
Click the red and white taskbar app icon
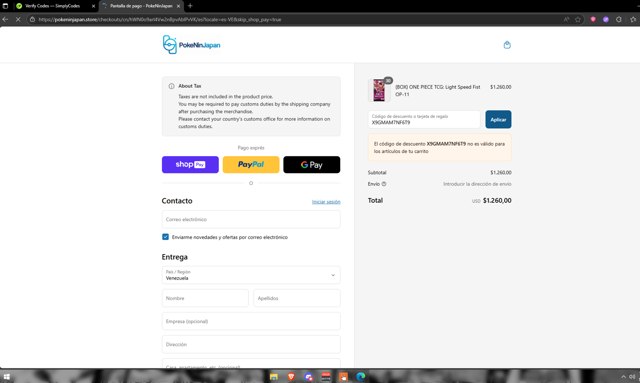(x=326, y=376)
